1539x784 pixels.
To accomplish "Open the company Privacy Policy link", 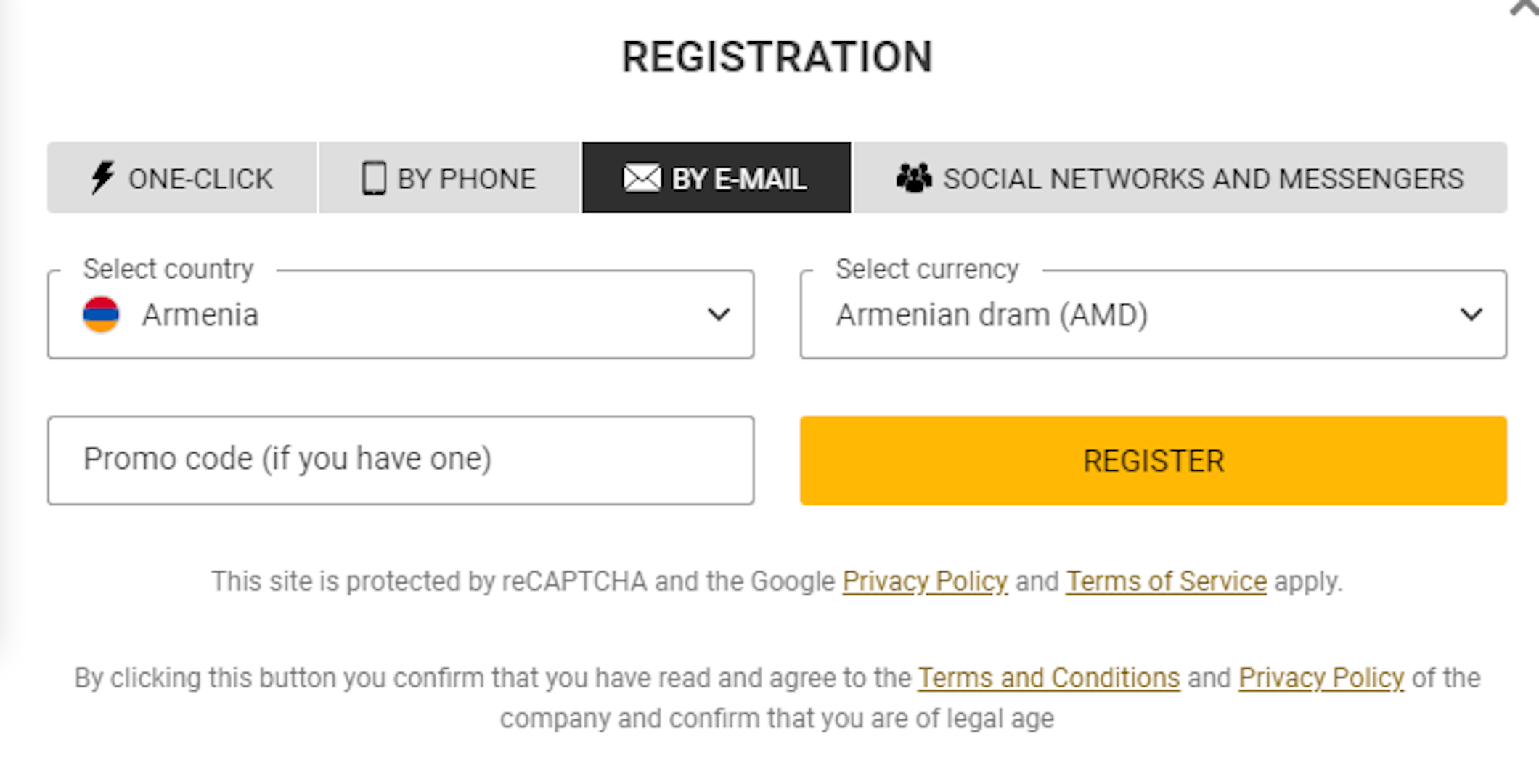I will pyautogui.click(x=1321, y=678).
